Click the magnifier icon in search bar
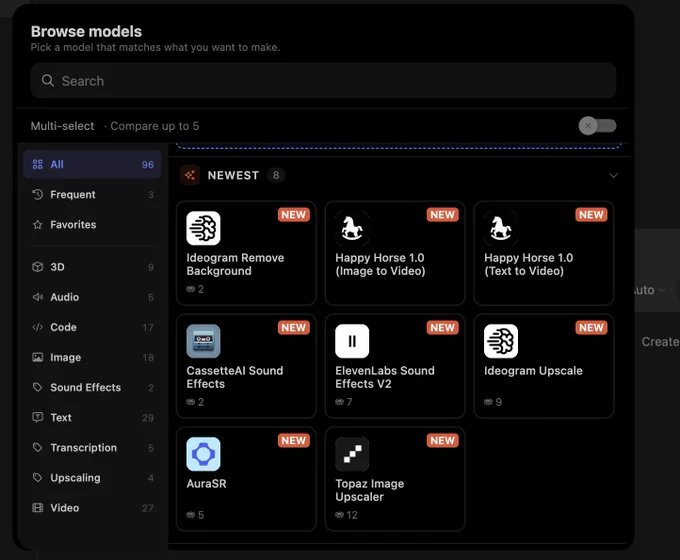The width and height of the screenshot is (680, 560). tap(48, 81)
